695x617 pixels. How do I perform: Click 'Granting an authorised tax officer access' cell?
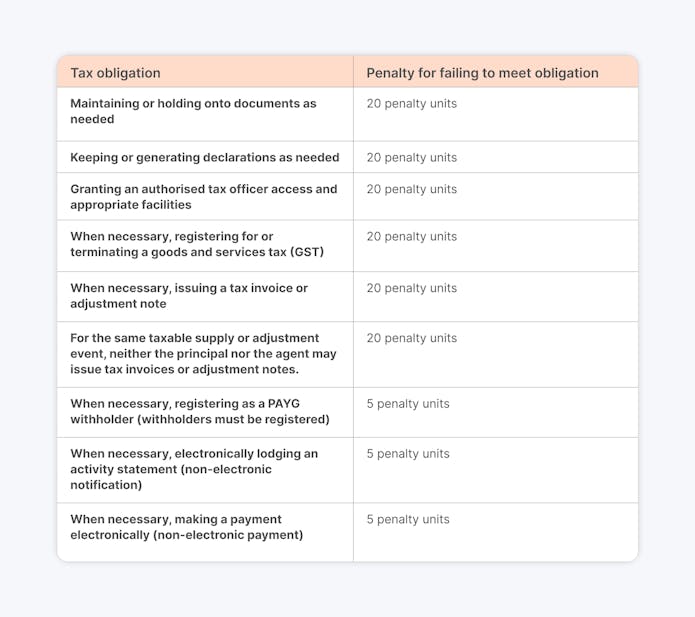[203, 197]
